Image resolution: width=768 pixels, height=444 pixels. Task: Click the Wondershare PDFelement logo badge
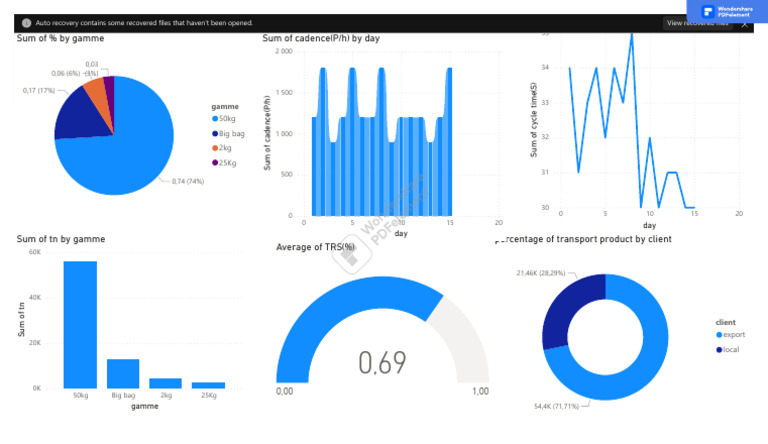pos(727,11)
